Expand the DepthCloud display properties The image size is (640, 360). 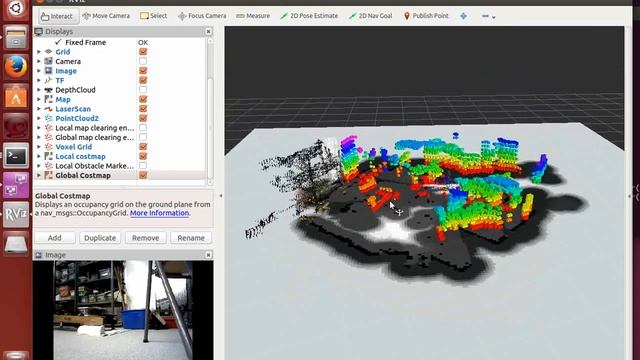(x=39, y=90)
